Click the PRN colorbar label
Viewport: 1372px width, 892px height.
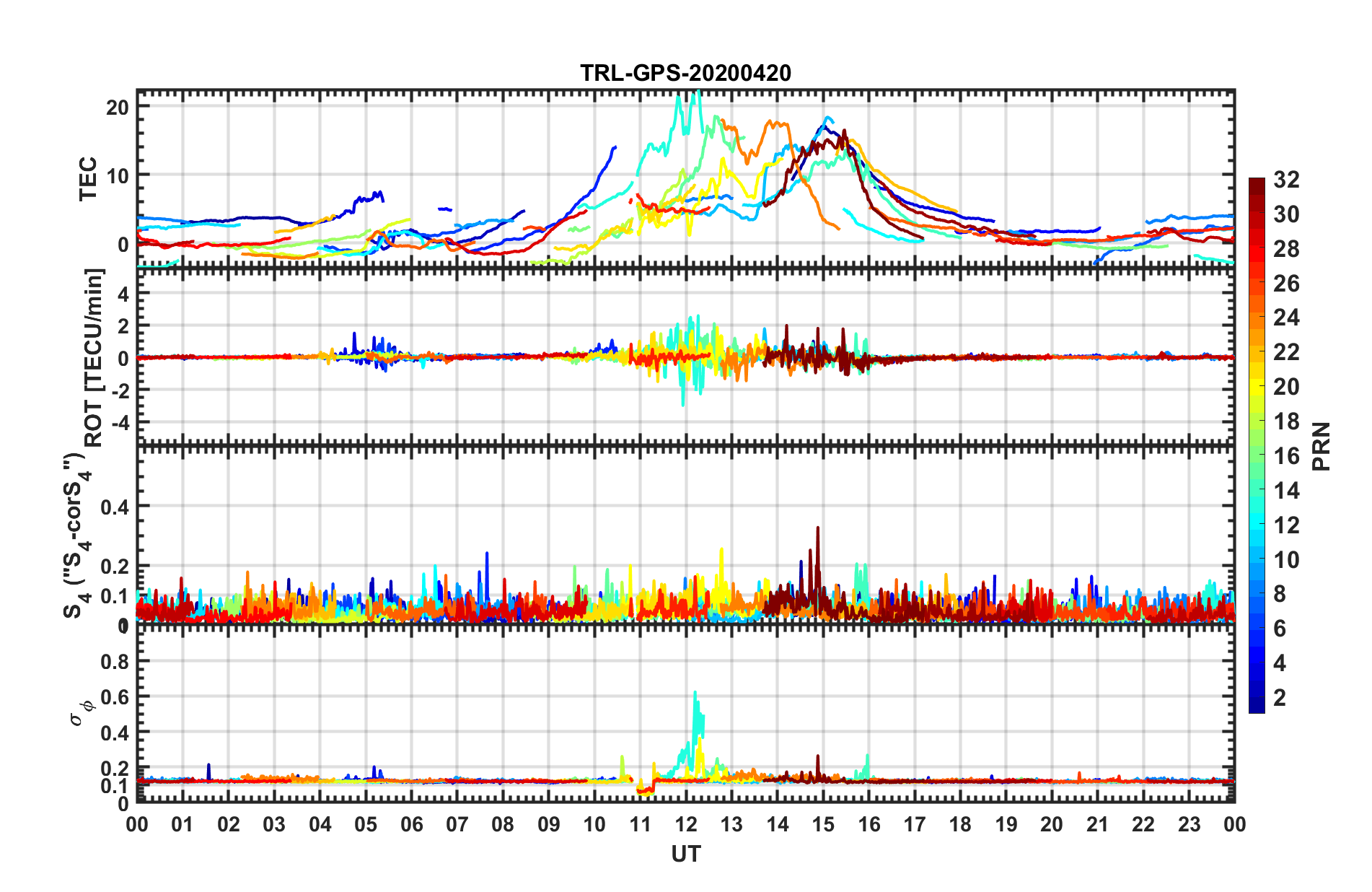point(1321,446)
